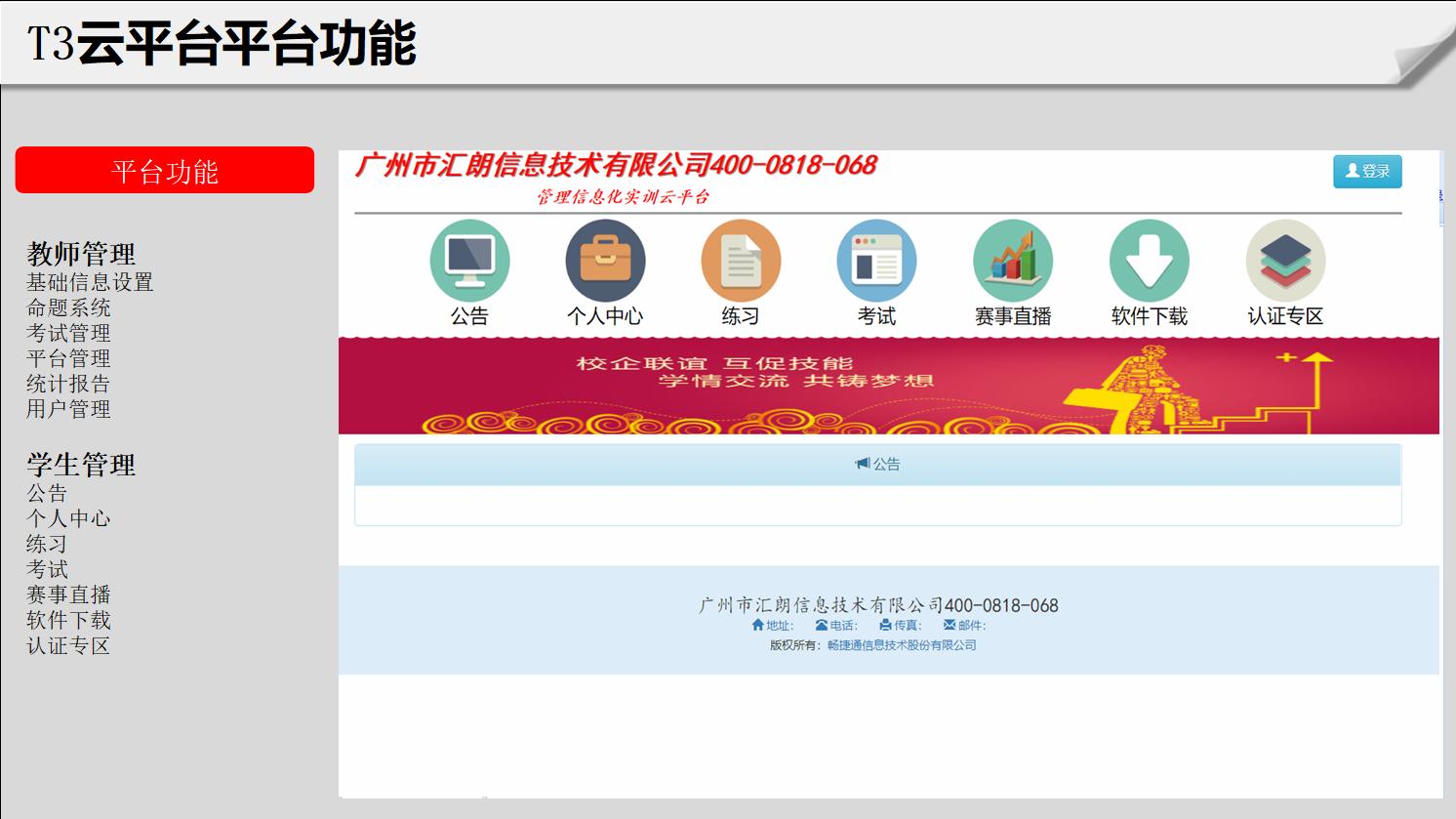Screen dimensions: 1456x819
Task: Open the 公告 announcements icon
Action: point(469,258)
